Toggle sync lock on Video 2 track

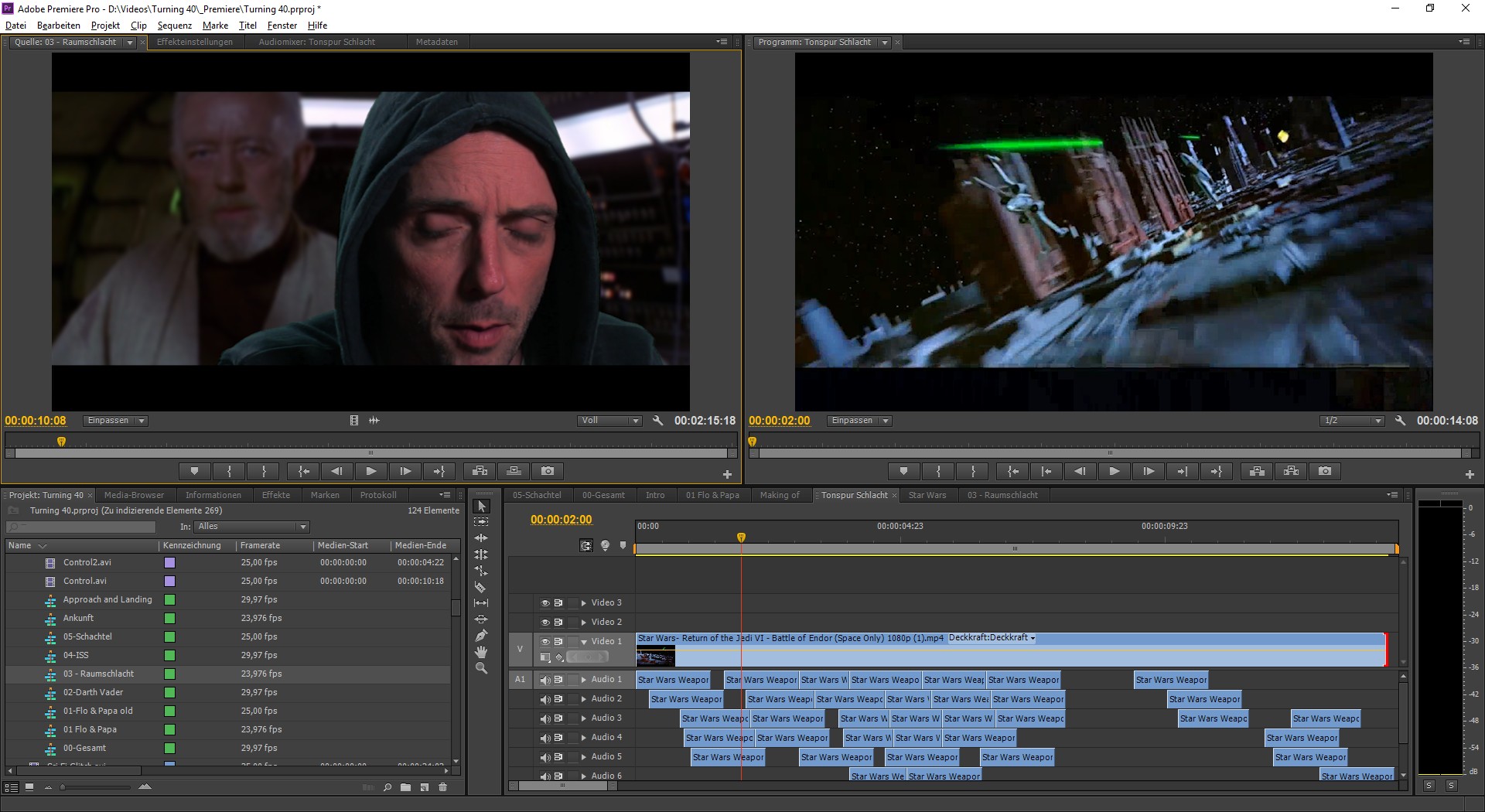[x=558, y=623]
